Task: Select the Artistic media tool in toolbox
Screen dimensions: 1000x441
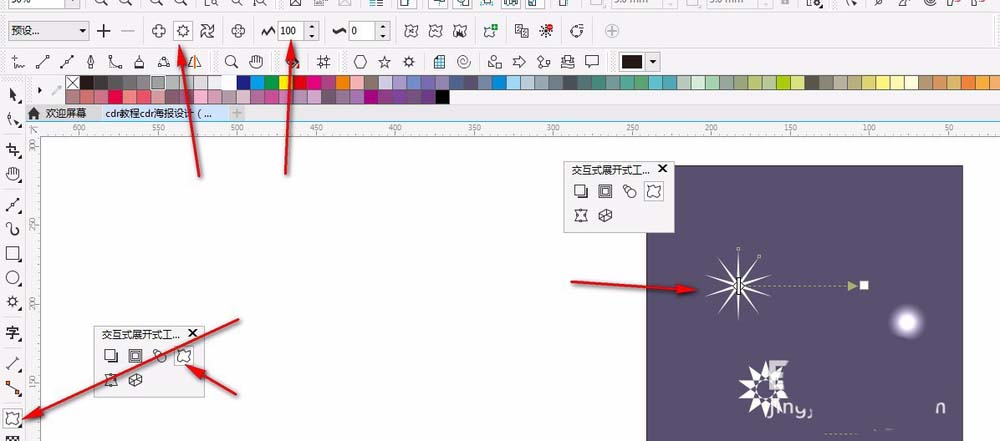Action: coord(13,228)
